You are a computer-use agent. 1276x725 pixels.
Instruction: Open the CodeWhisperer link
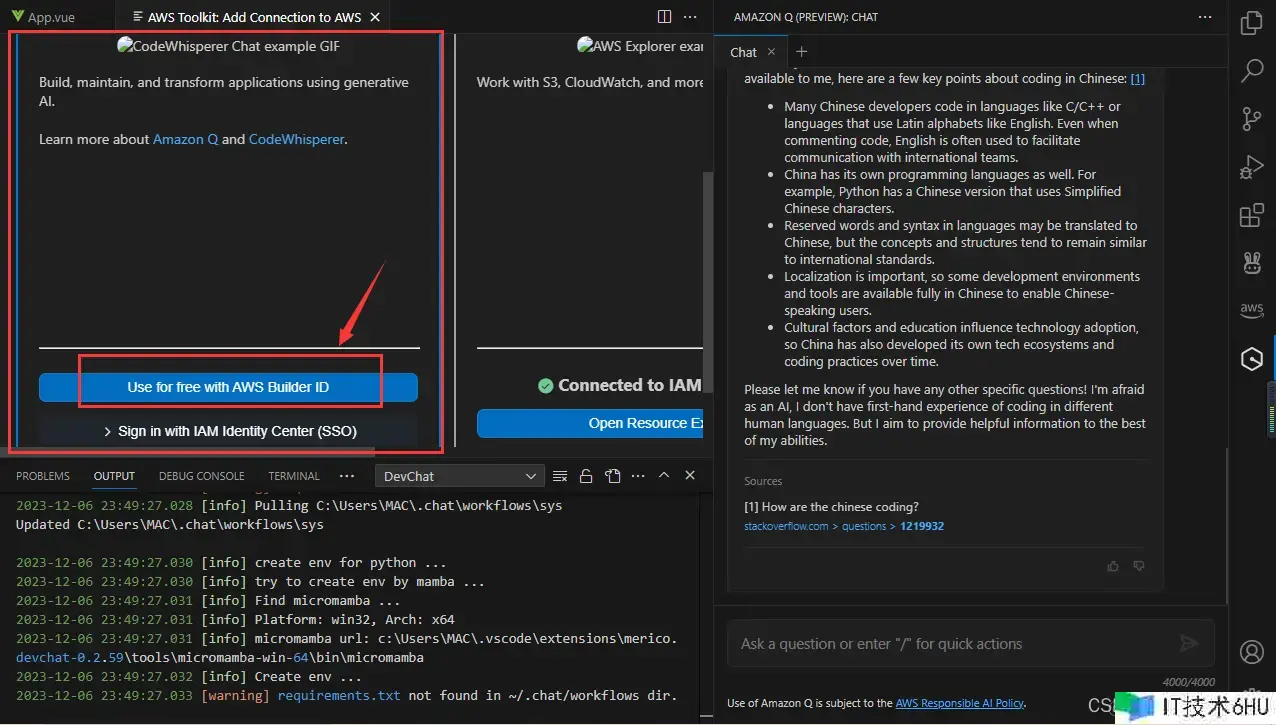[x=297, y=139]
